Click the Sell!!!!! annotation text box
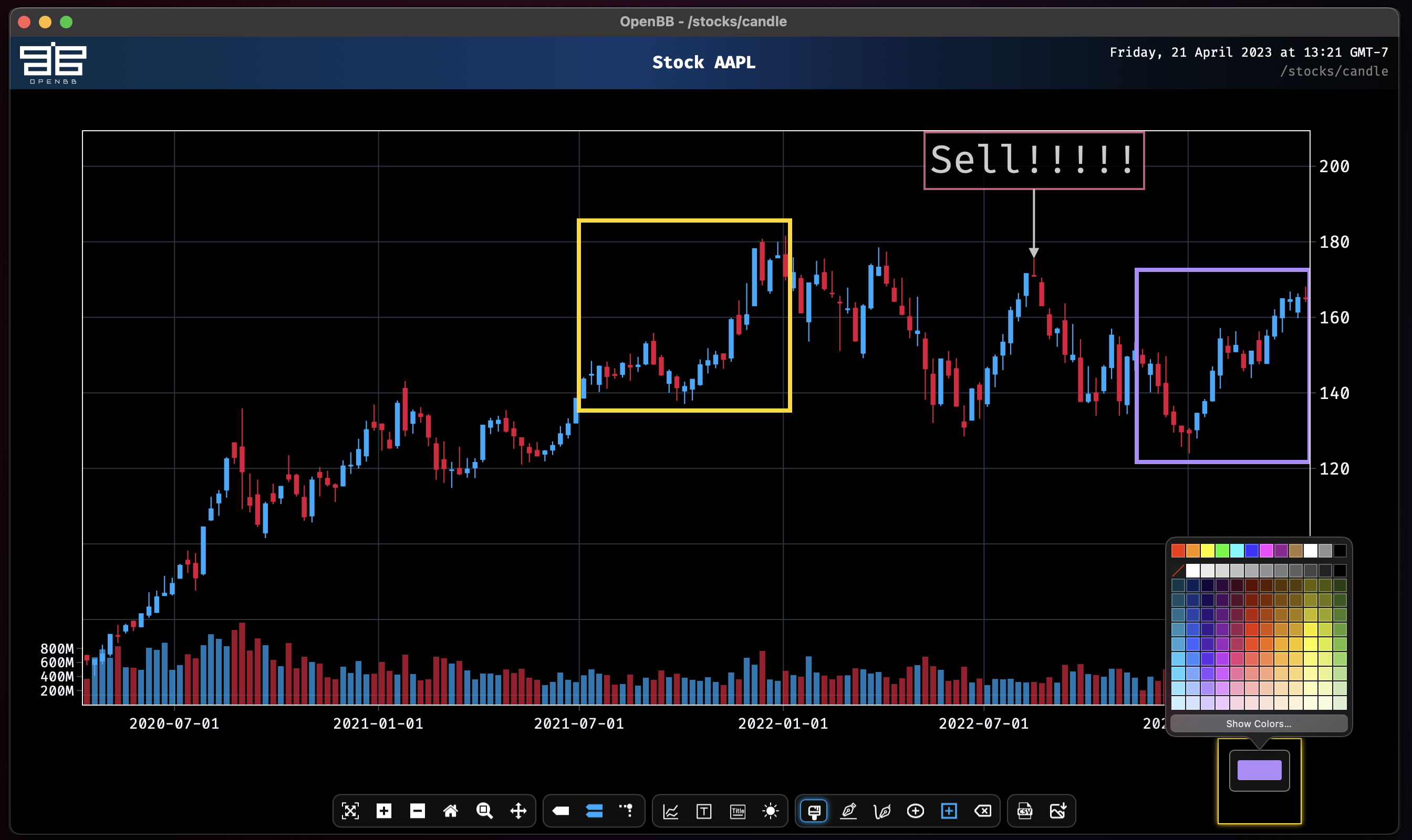 click(x=1034, y=160)
